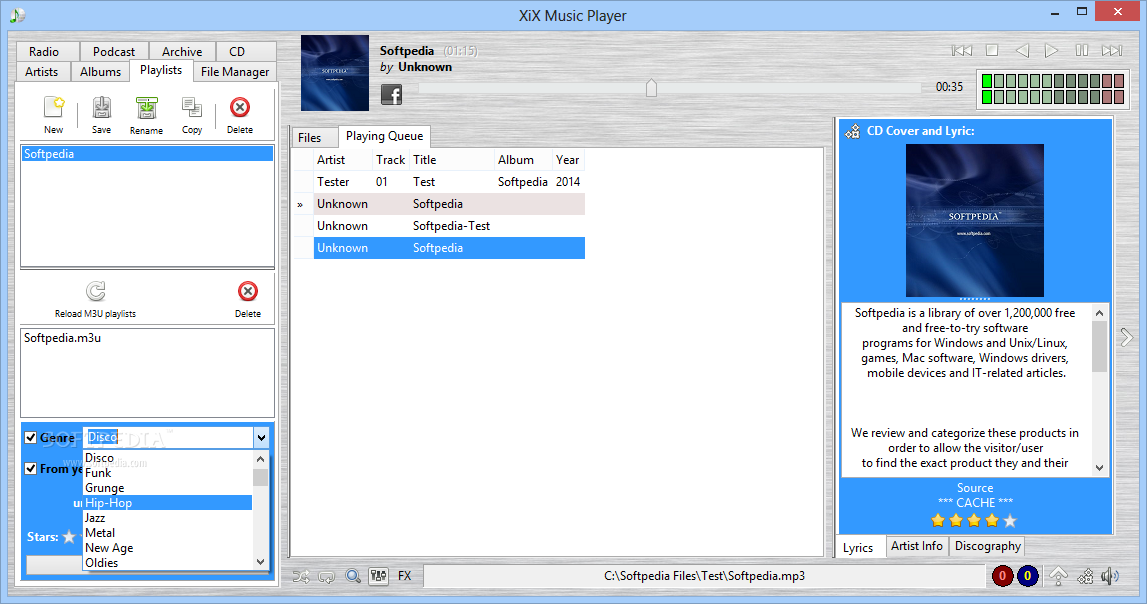1147x604 pixels.
Task: Uncheck the From year checkbox
Action: pyautogui.click(x=31, y=469)
